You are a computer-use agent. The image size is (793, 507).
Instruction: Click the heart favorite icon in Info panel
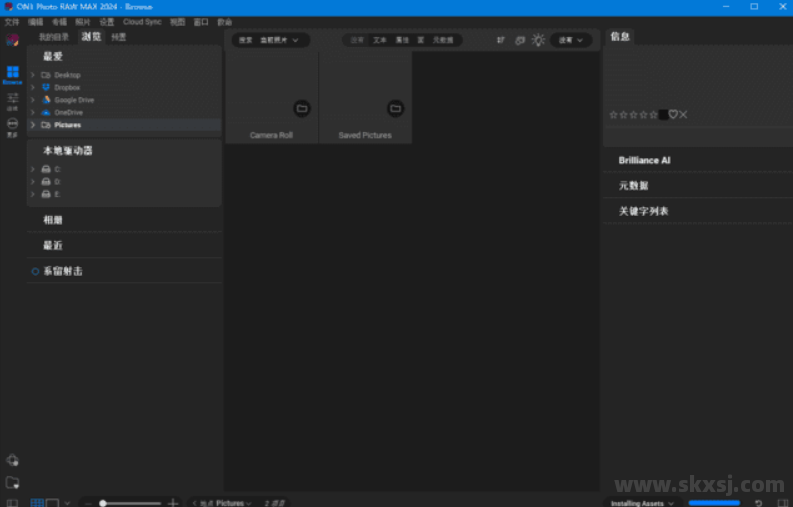click(673, 114)
